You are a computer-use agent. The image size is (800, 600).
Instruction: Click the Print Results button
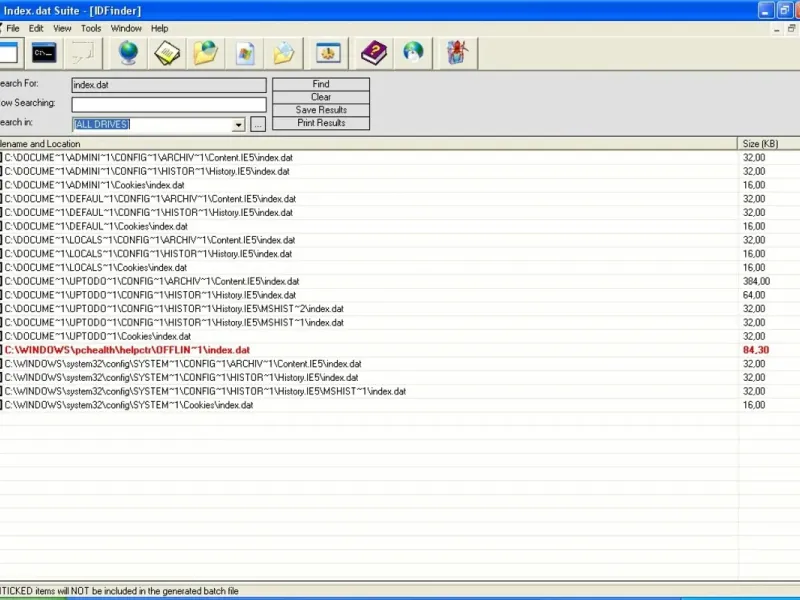tap(321, 123)
